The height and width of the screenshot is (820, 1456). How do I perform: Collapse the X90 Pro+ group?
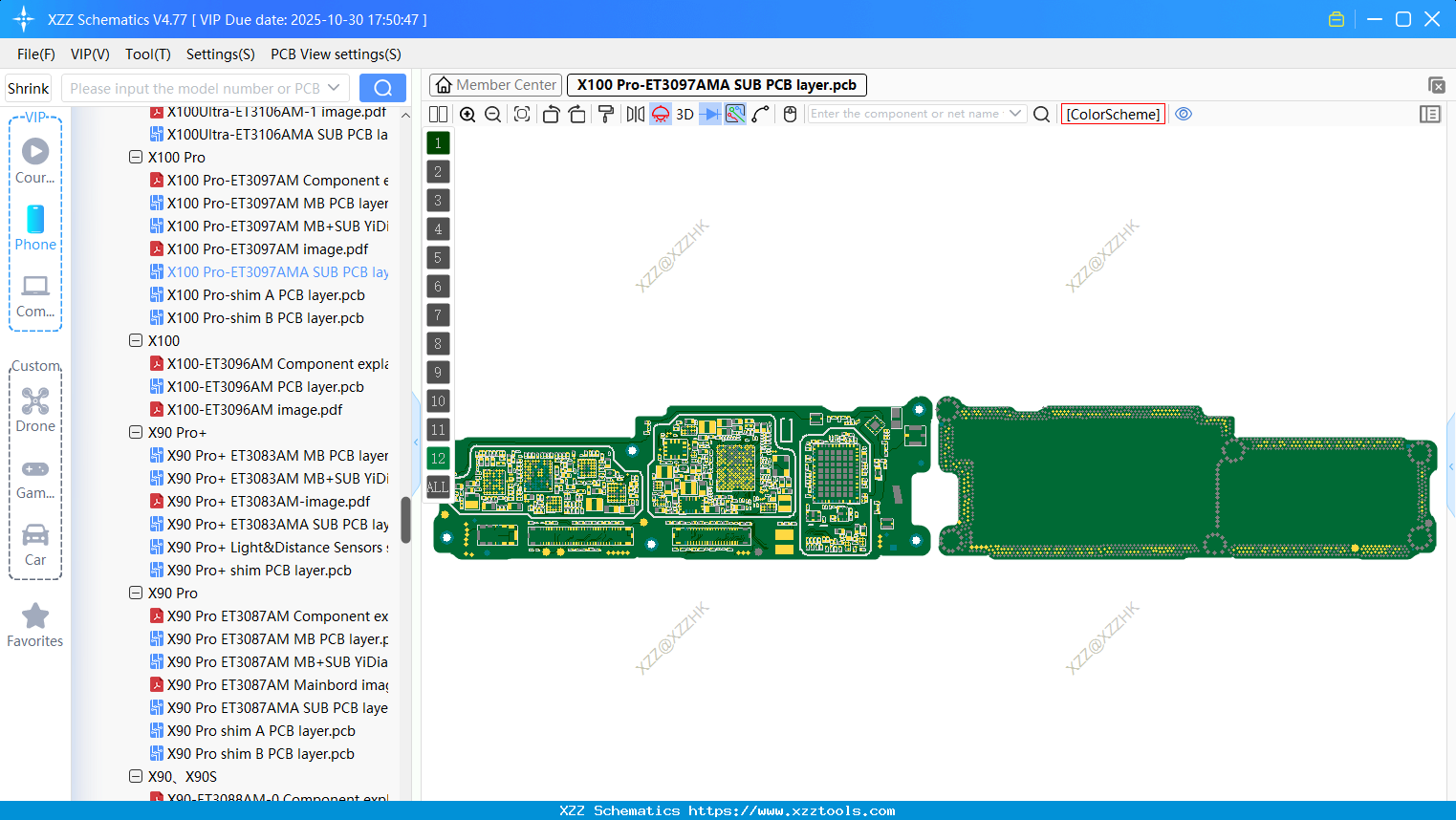(136, 432)
